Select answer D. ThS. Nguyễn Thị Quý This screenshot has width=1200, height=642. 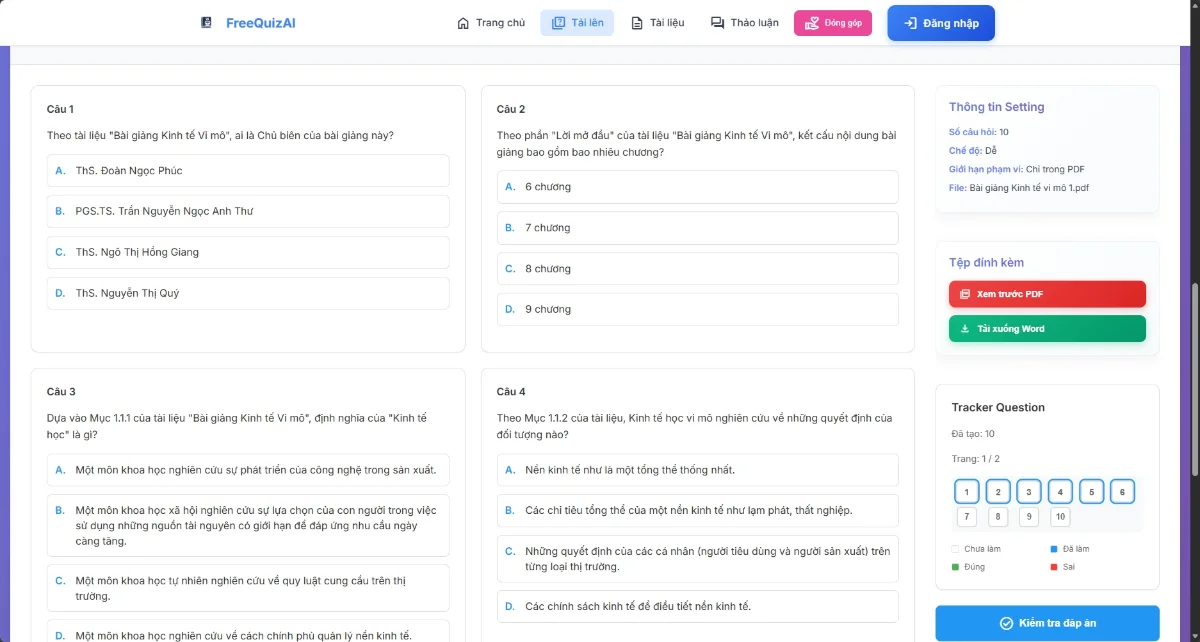[x=240, y=294]
